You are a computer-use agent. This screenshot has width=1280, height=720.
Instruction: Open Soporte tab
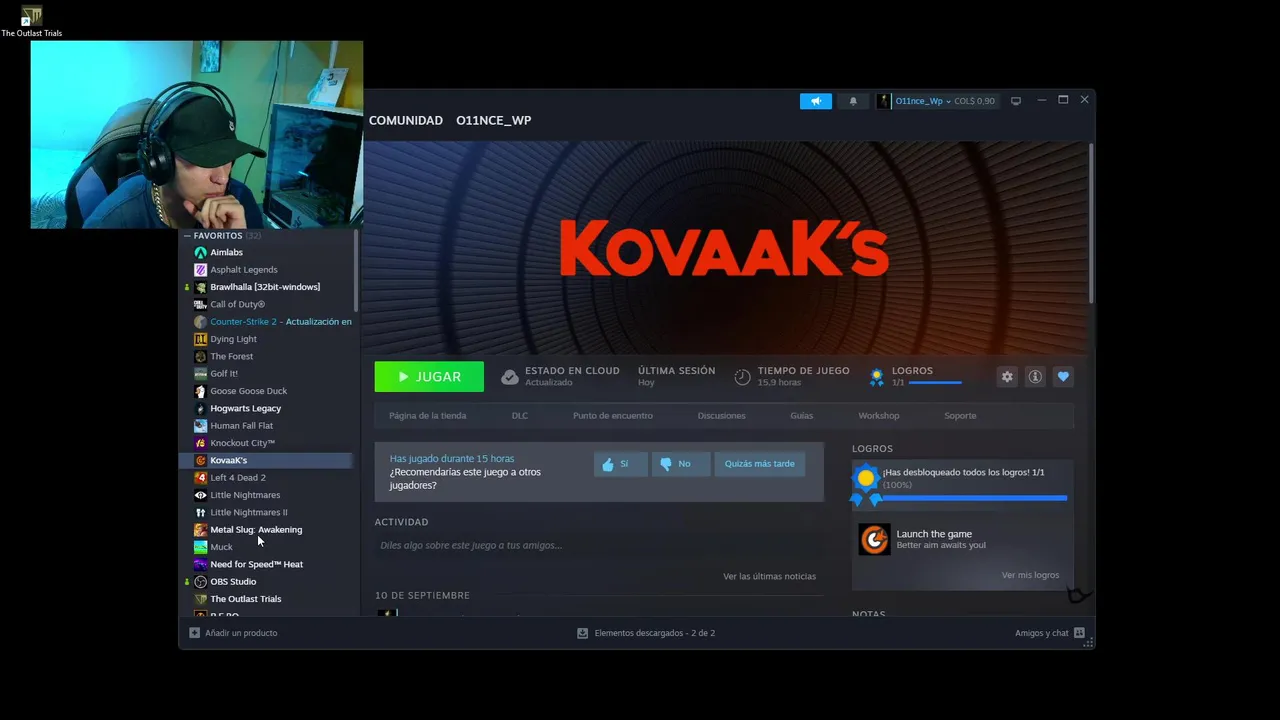(x=960, y=416)
